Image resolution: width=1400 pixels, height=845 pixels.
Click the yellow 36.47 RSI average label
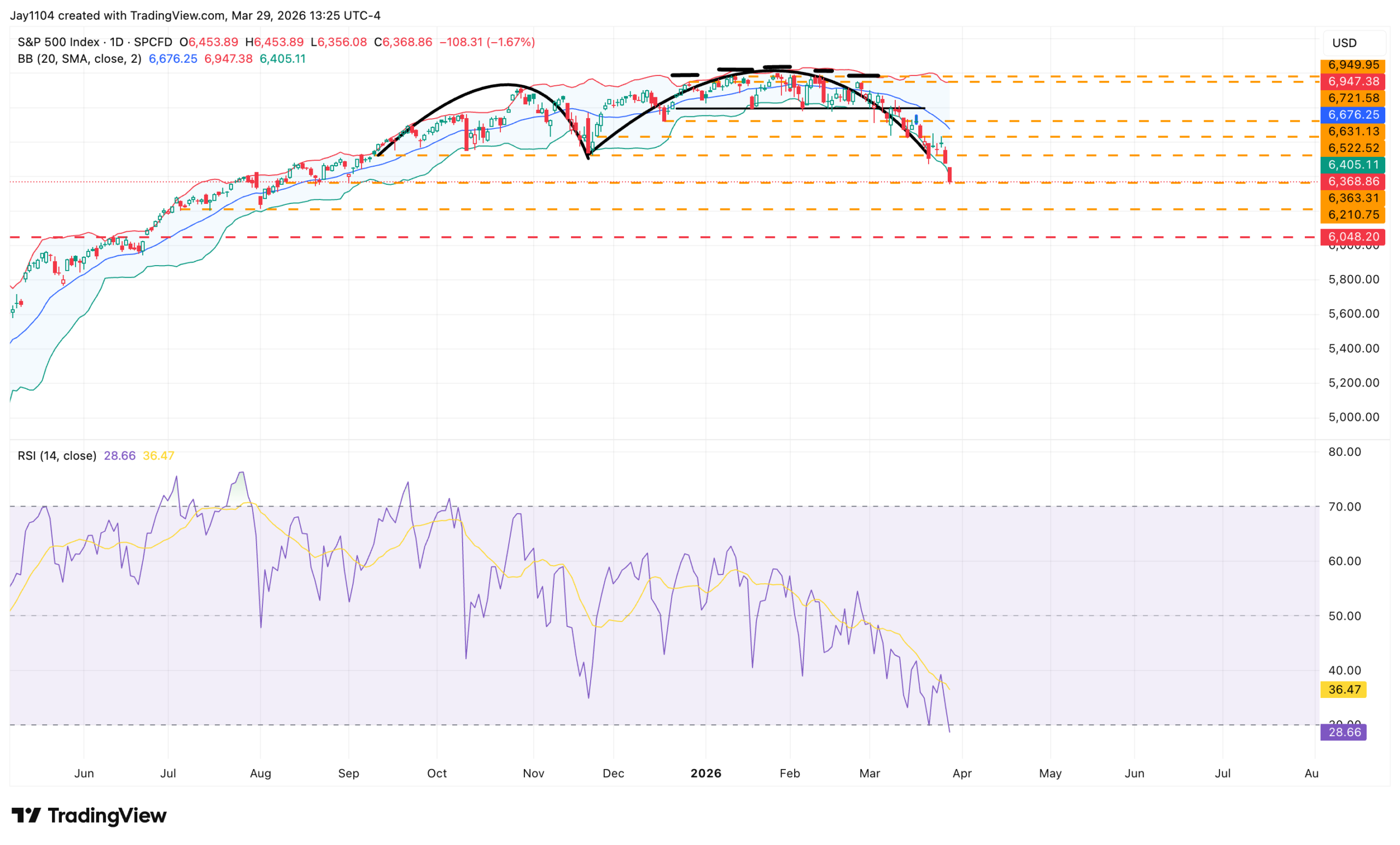point(1344,689)
